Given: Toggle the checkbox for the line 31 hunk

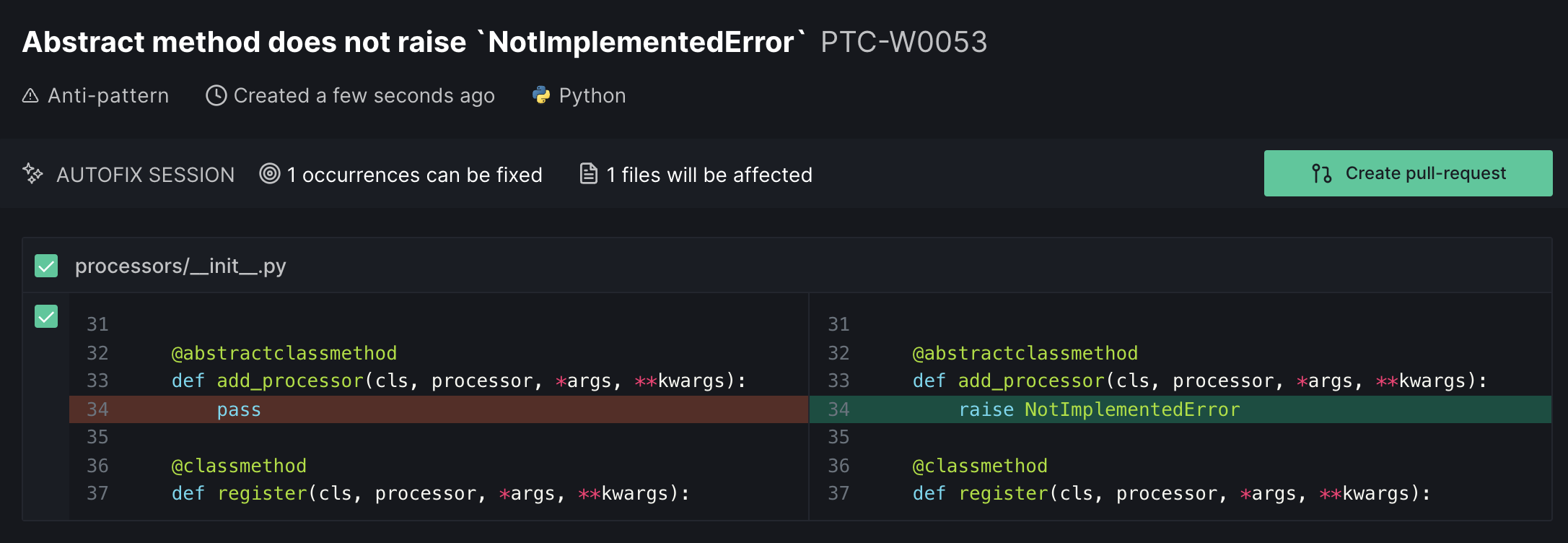Looking at the screenshot, I should (x=46, y=316).
